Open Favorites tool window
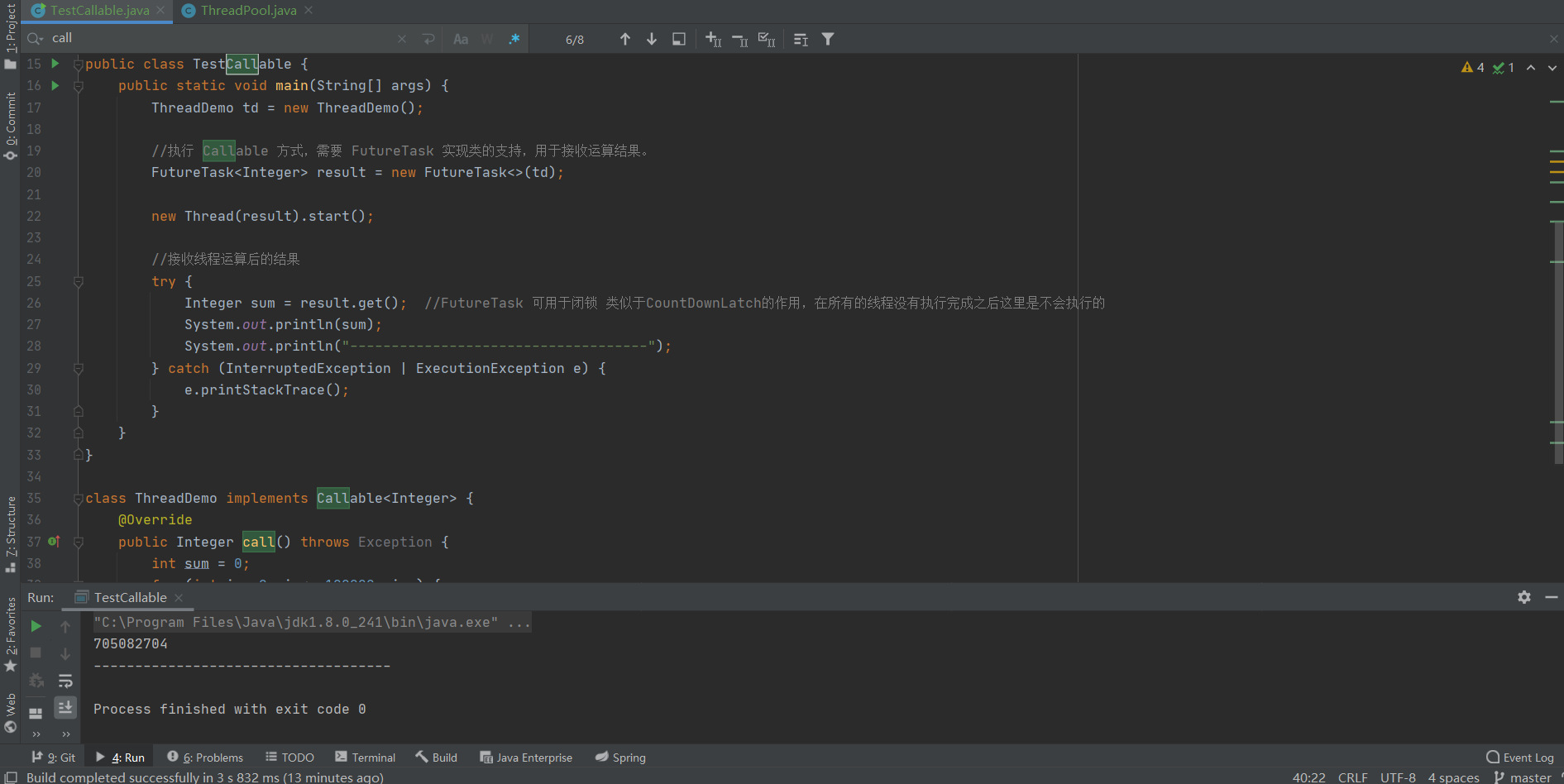Screen dimensions: 1564x784 point(10,634)
